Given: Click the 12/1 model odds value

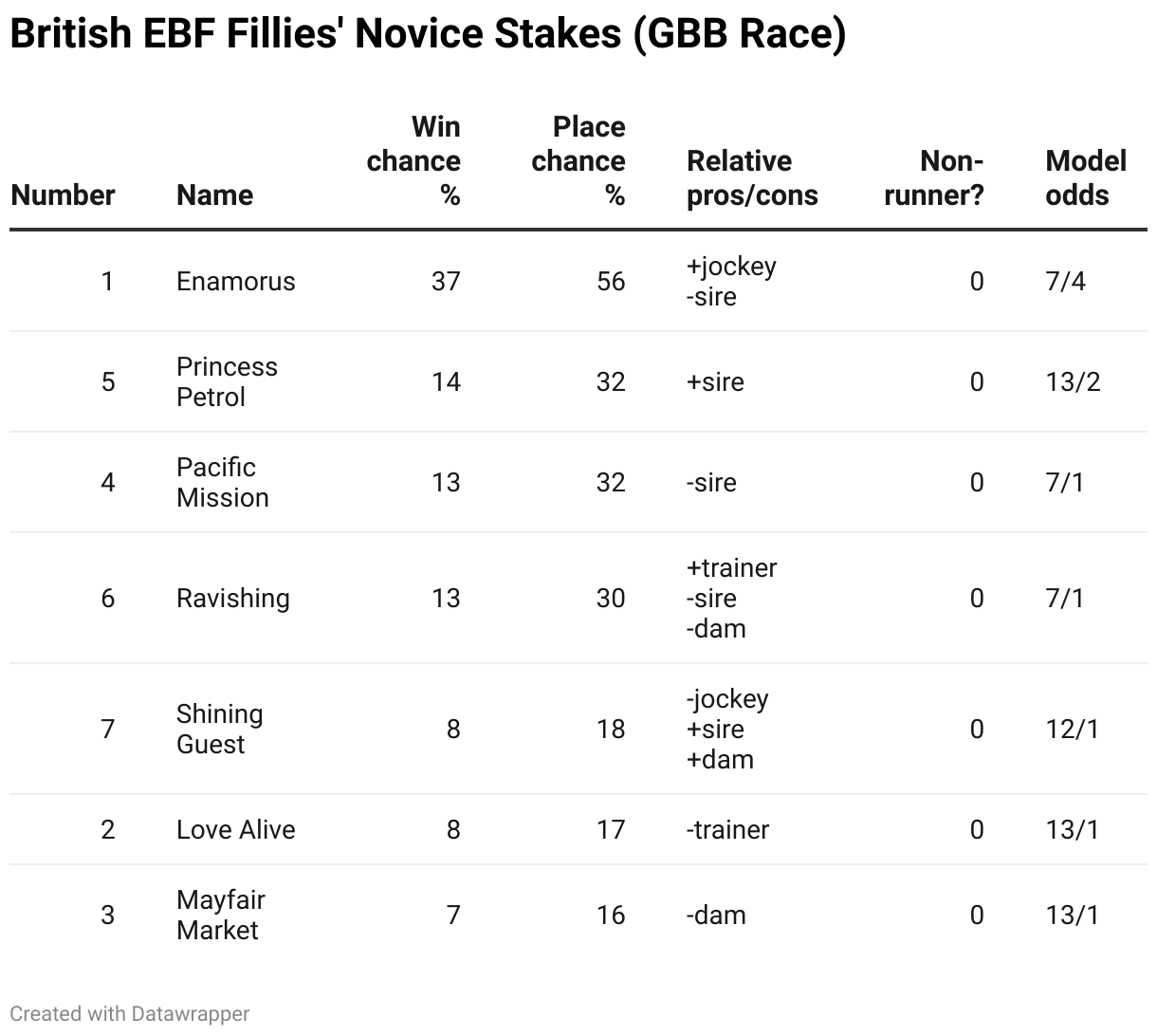Looking at the screenshot, I should point(1073,730).
